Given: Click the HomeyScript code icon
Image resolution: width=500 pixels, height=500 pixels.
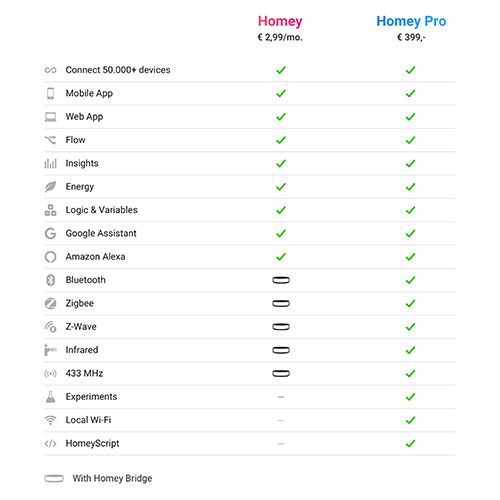Looking at the screenshot, I should click(50, 443).
